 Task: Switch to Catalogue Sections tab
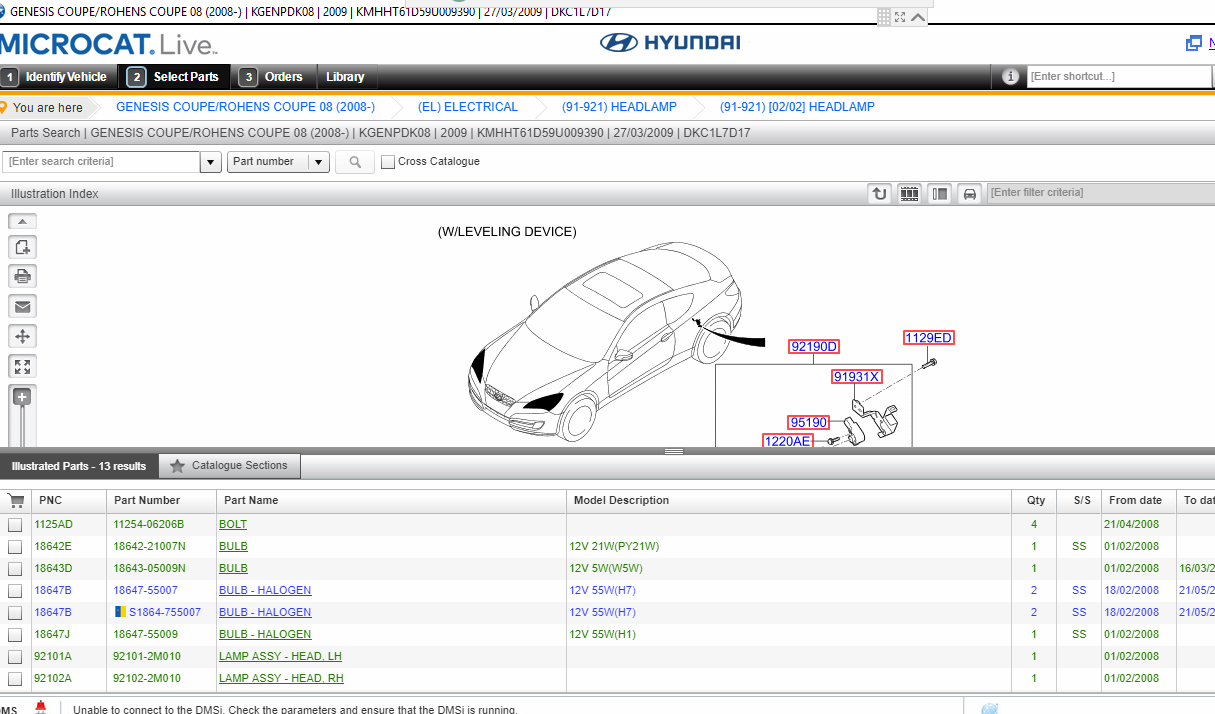[x=229, y=466]
